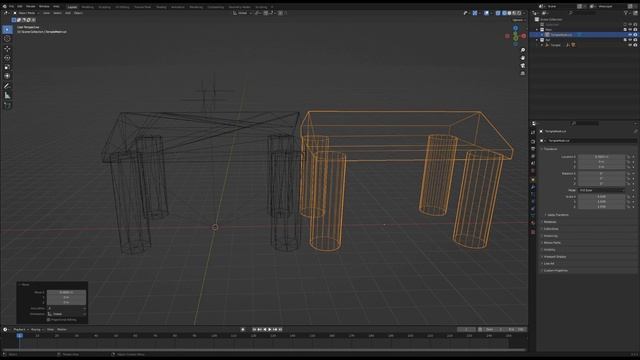The width and height of the screenshot is (640, 360).
Task: Select the Measure tool
Action: [7, 96]
